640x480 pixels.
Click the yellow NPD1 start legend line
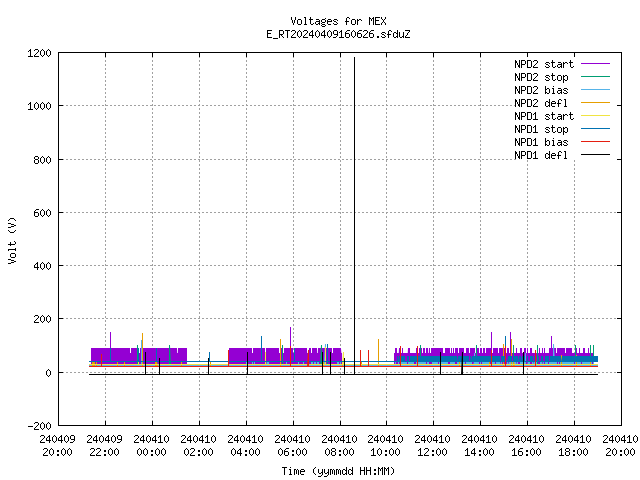coord(596,116)
